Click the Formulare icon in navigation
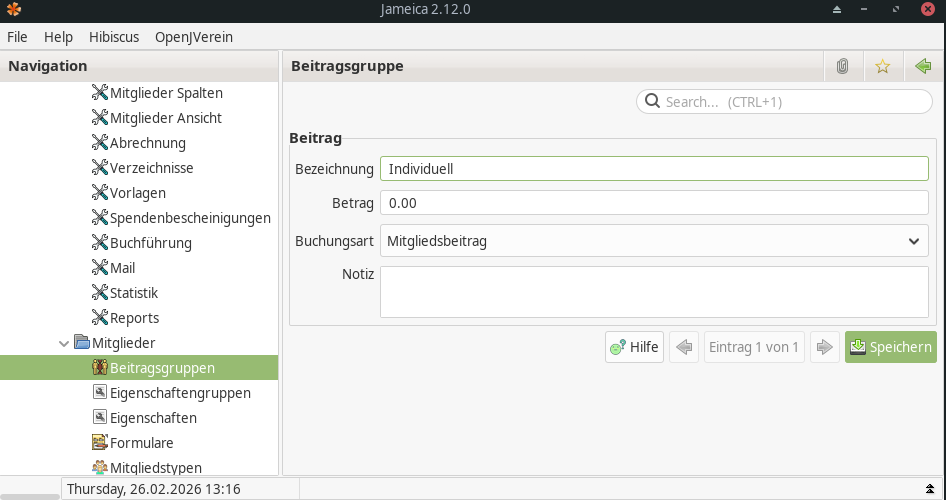 pos(99,443)
